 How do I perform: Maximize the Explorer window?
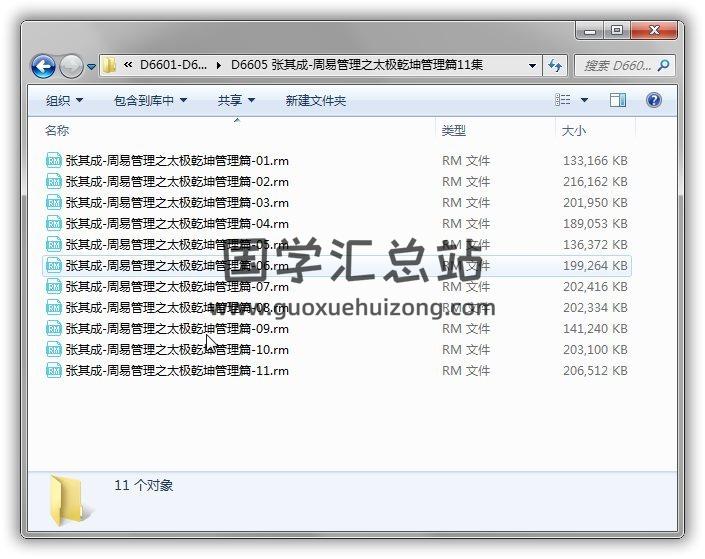[x=617, y=31]
